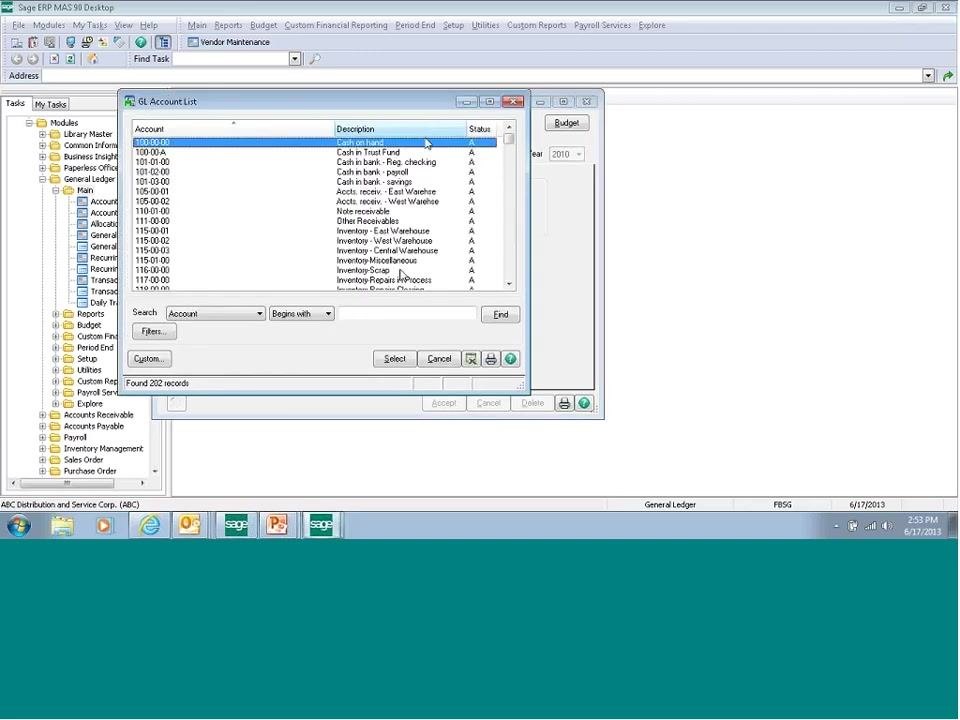Click help icon in the background maintenance window
960x720 pixels.
pos(584,403)
